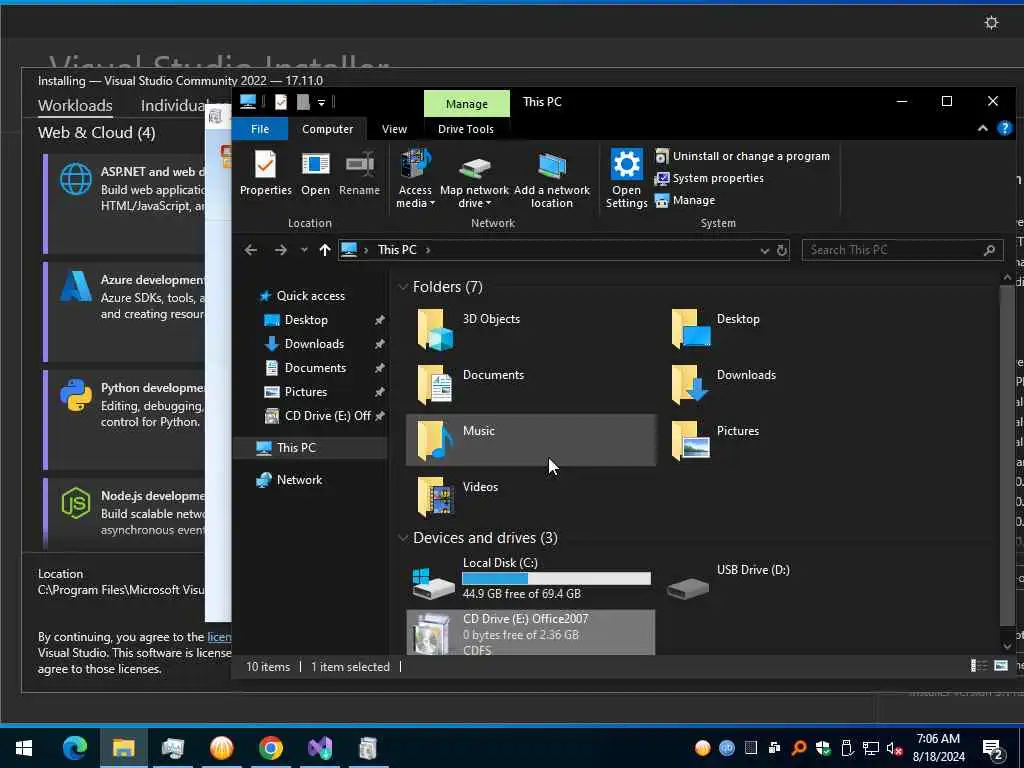The width and height of the screenshot is (1024, 768).
Task: Select This PC in the navigation pane
Action: 296,448
